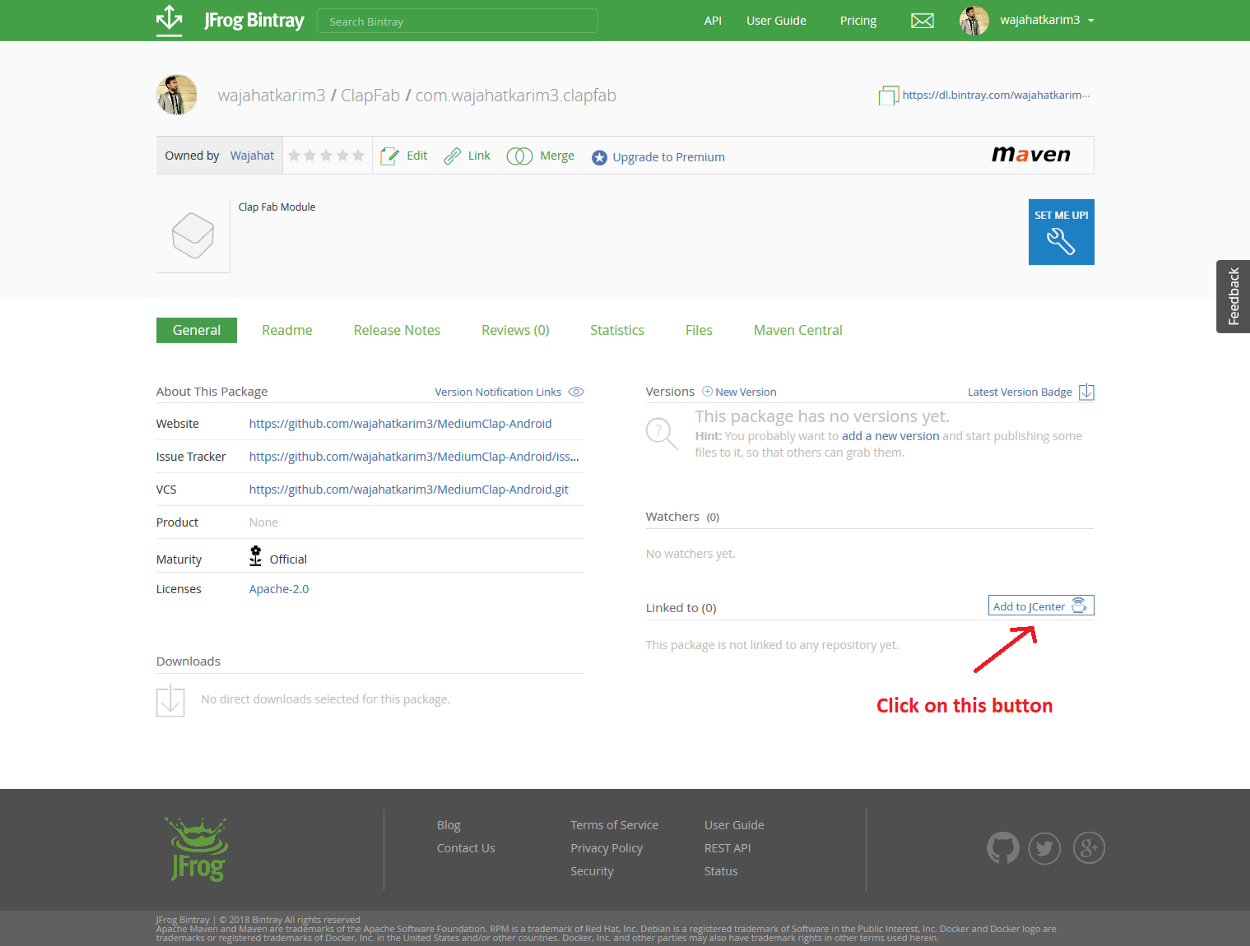Open the footer User Guide link
The image size is (1250, 946).
pyautogui.click(x=734, y=825)
